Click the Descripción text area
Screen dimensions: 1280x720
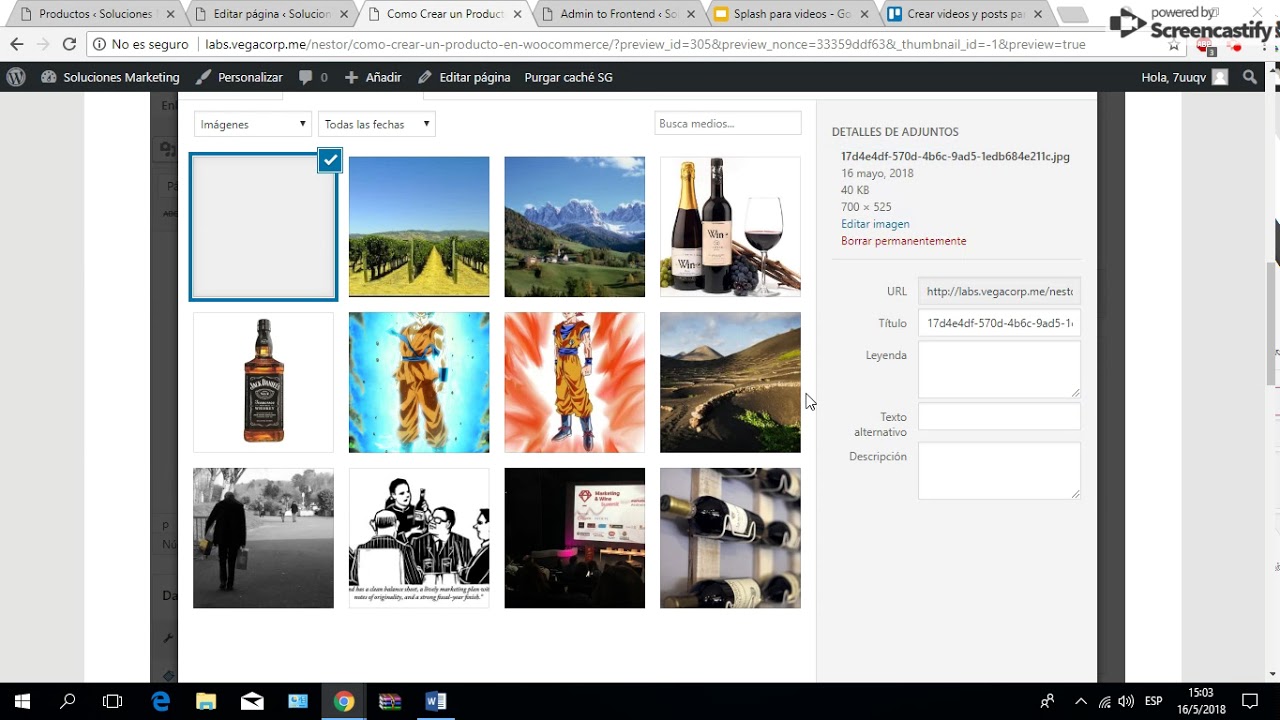999,471
